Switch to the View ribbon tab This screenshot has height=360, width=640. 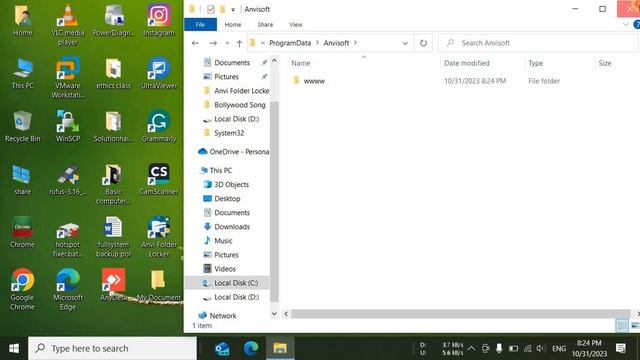pos(296,24)
